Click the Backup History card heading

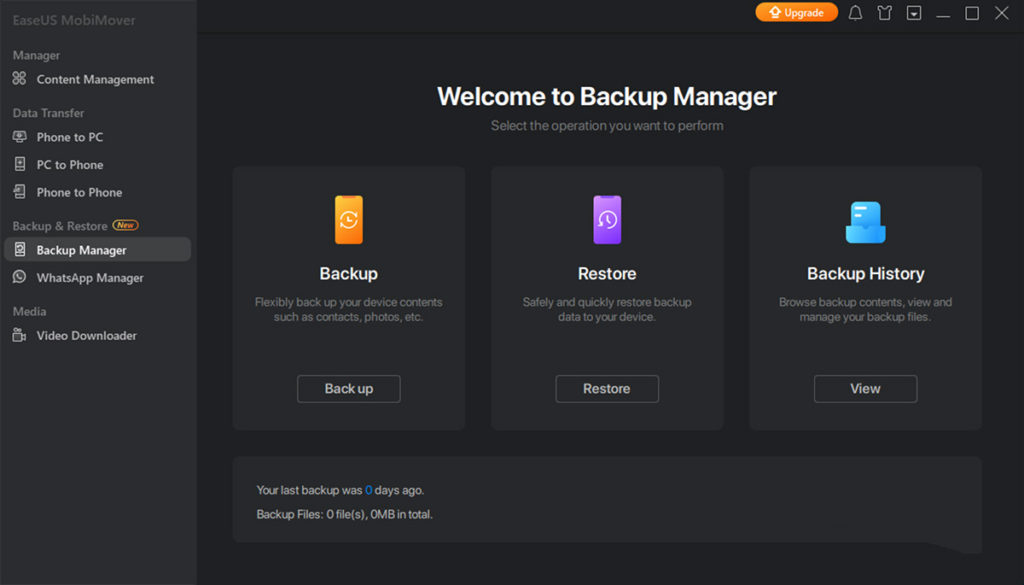(x=865, y=274)
